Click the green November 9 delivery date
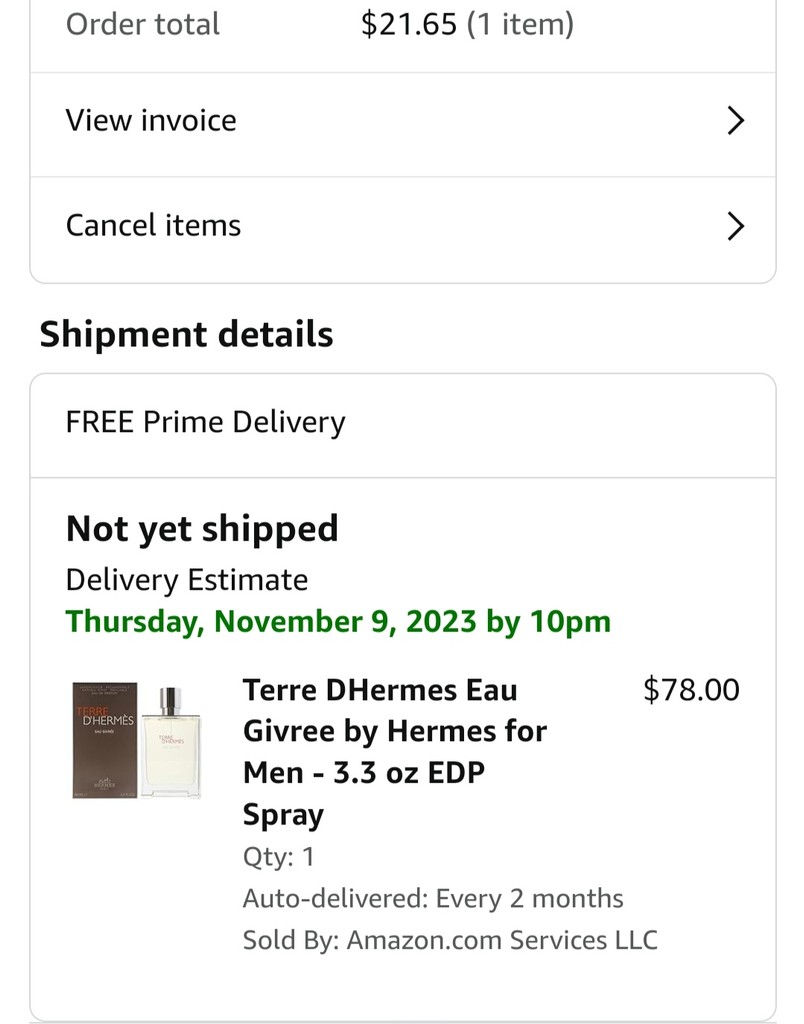 click(338, 622)
